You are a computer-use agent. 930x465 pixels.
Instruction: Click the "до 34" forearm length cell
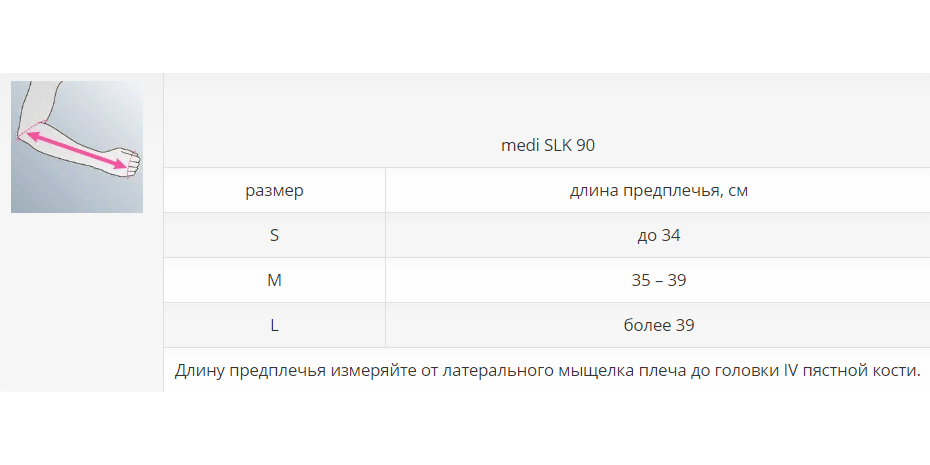coord(658,235)
